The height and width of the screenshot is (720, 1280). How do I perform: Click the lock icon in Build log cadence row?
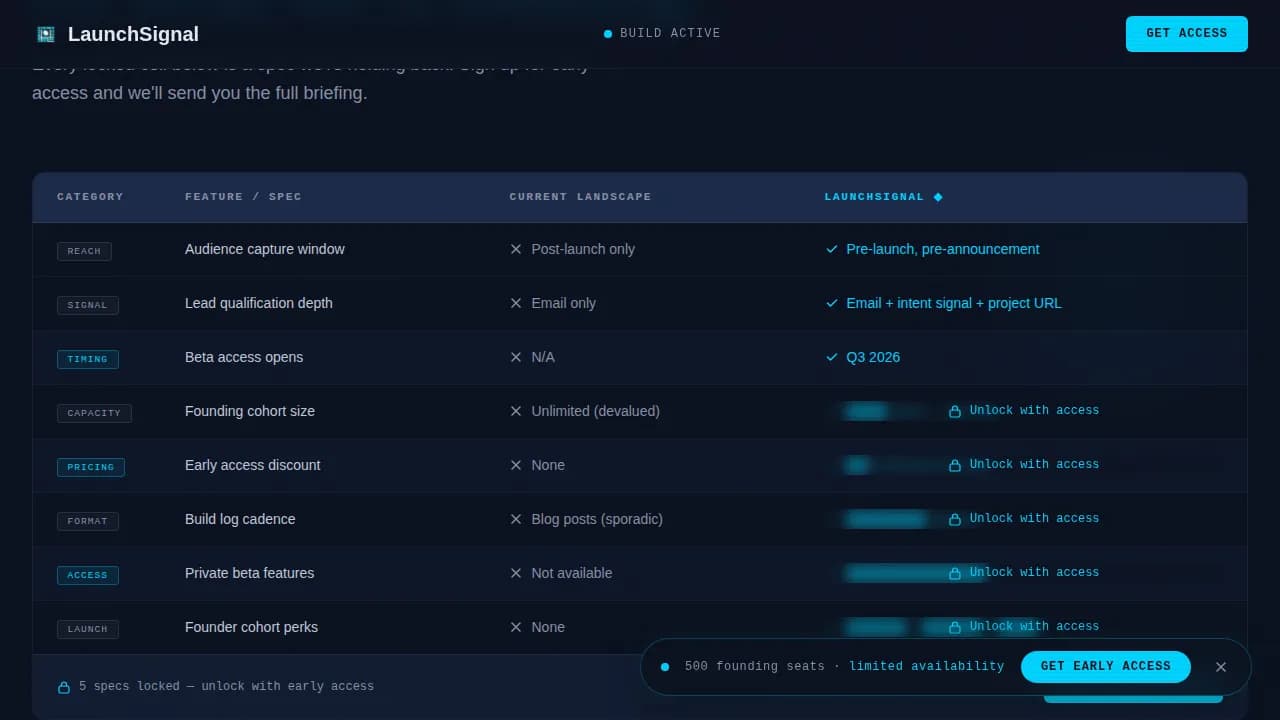[x=955, y=519]
